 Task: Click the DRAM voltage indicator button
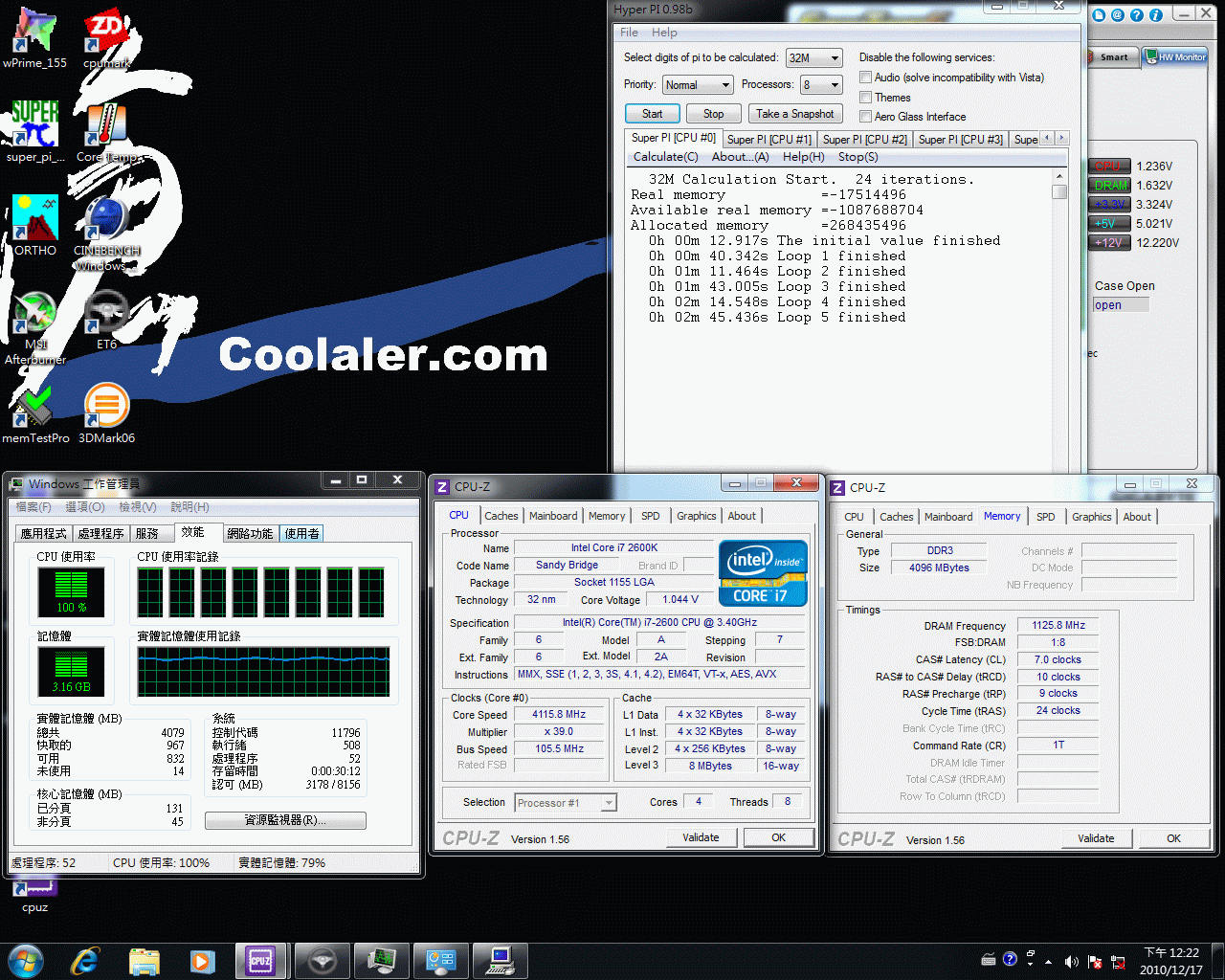click(x=1109, y=185)
